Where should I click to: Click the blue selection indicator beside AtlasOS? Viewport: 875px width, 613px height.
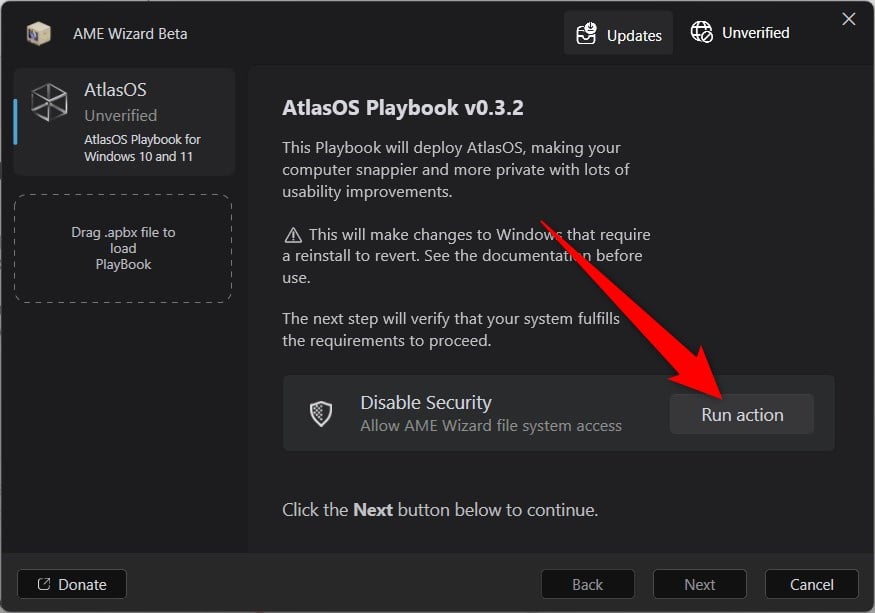pos(13,121)
